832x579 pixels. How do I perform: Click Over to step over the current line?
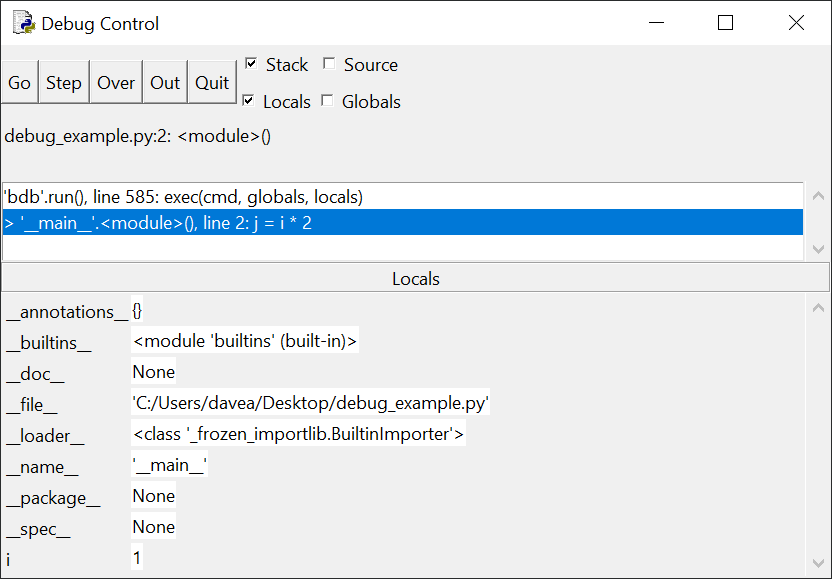(x=115, y=82)
